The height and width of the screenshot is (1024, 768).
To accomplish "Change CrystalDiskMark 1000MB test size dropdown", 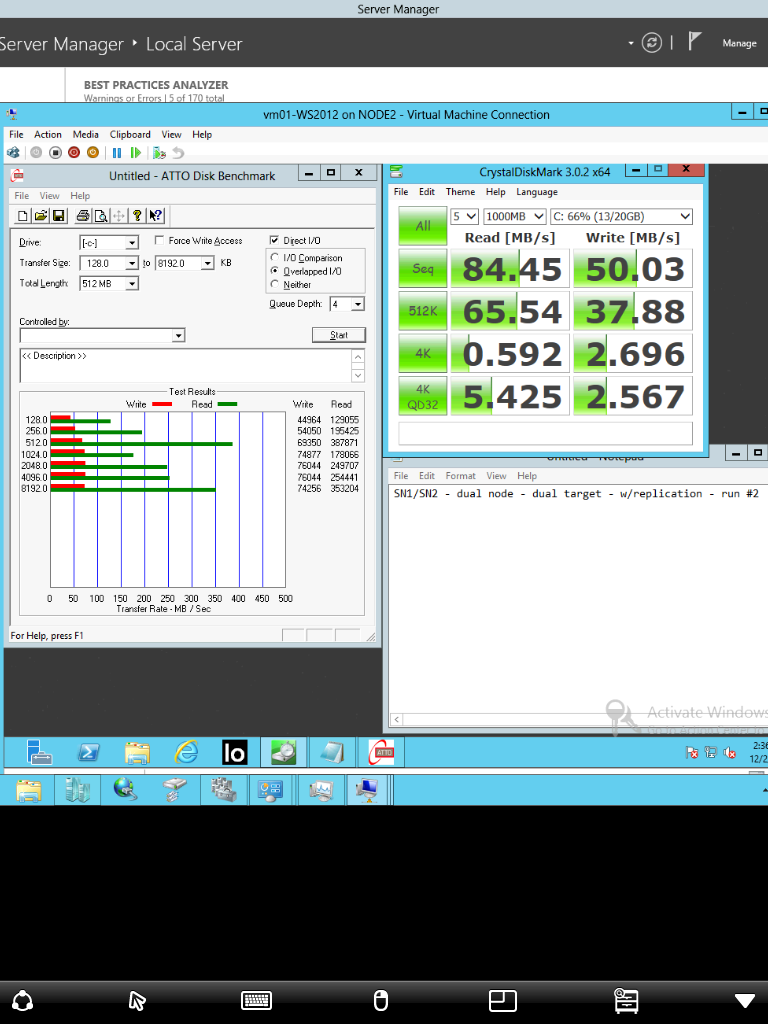I will 515,216.
